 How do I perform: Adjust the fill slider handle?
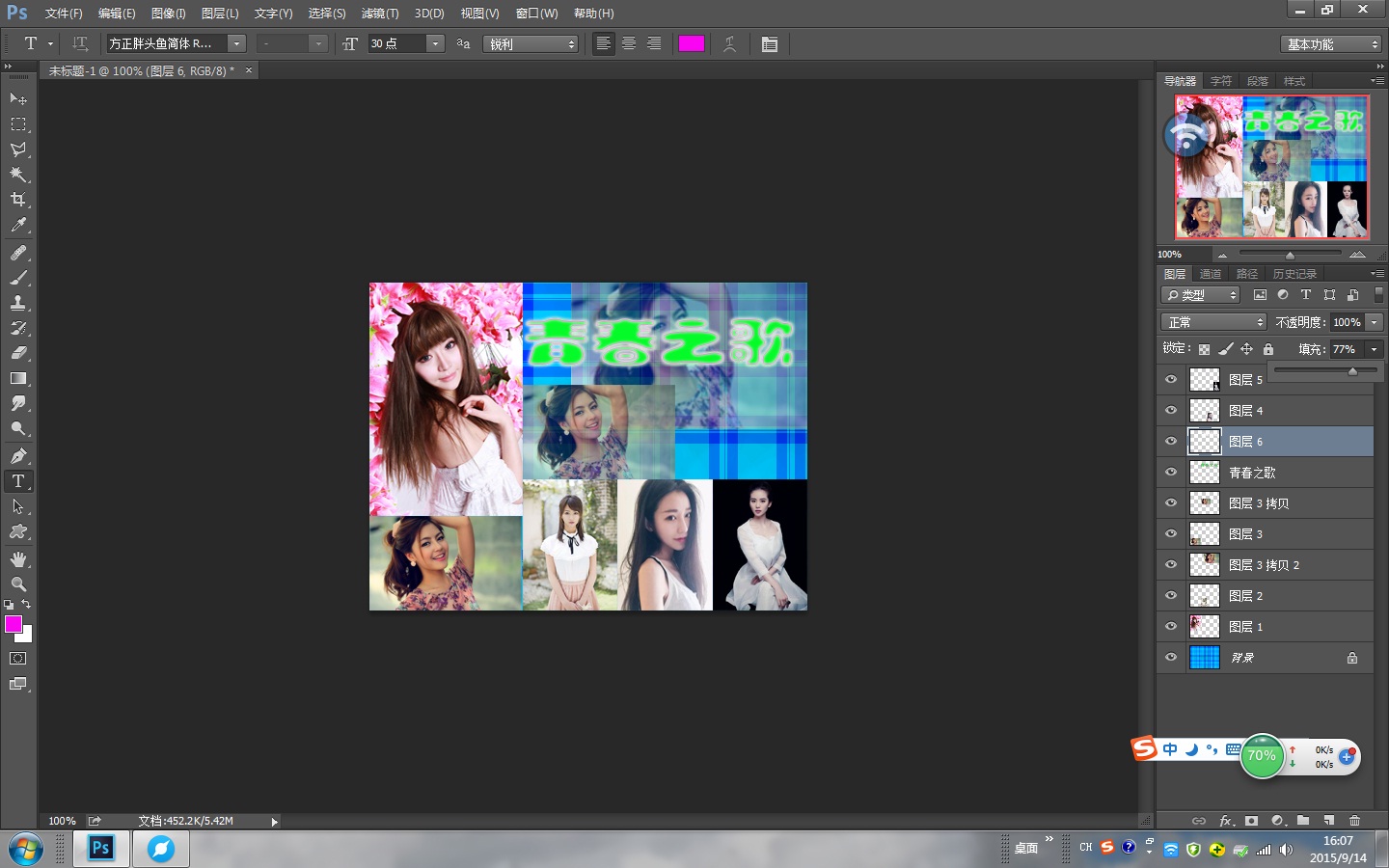1352,371
